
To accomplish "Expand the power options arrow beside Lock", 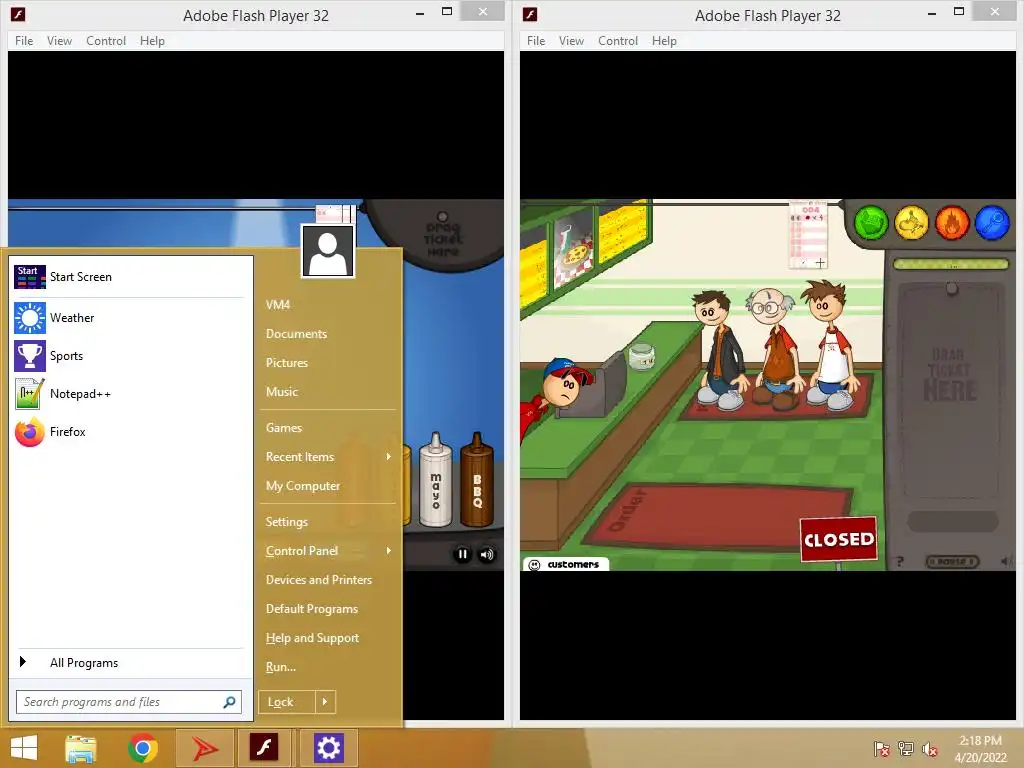I will click(325, 702).
